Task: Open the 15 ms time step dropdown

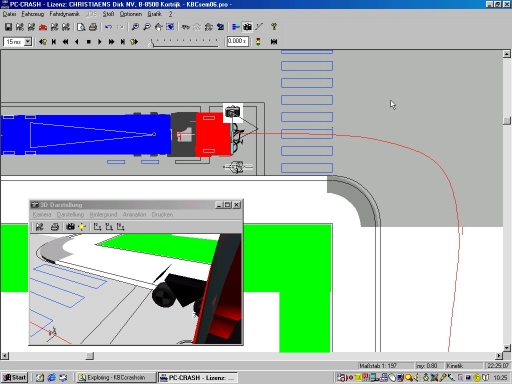Action: pos(28,42)
